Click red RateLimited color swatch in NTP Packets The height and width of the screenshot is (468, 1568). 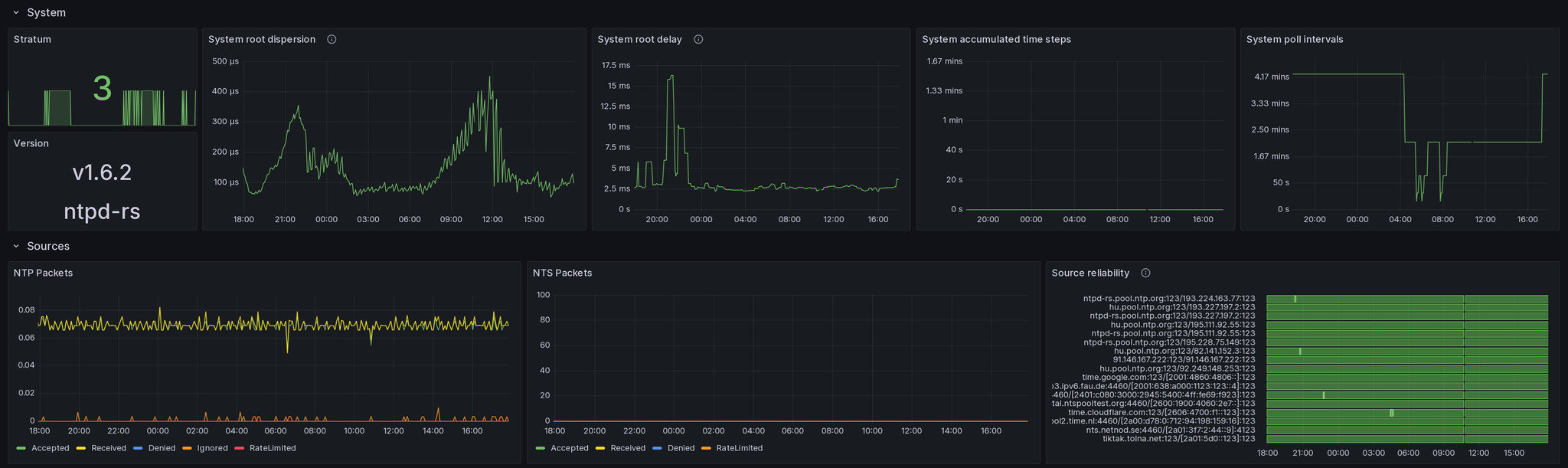(x=239, y=448)
